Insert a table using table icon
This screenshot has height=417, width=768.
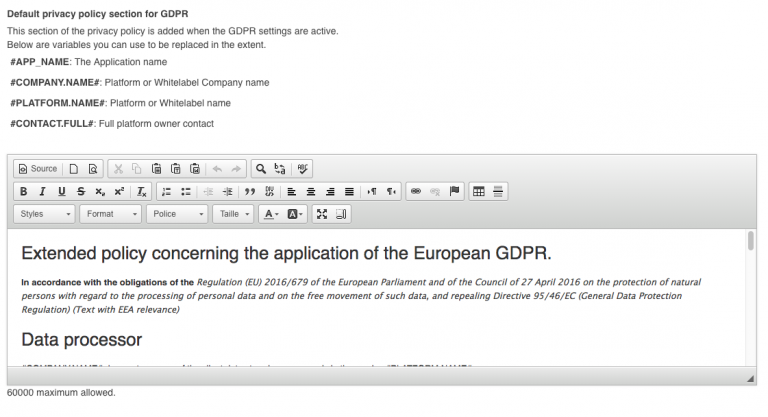pyautogui.click(x=478, y=191)
